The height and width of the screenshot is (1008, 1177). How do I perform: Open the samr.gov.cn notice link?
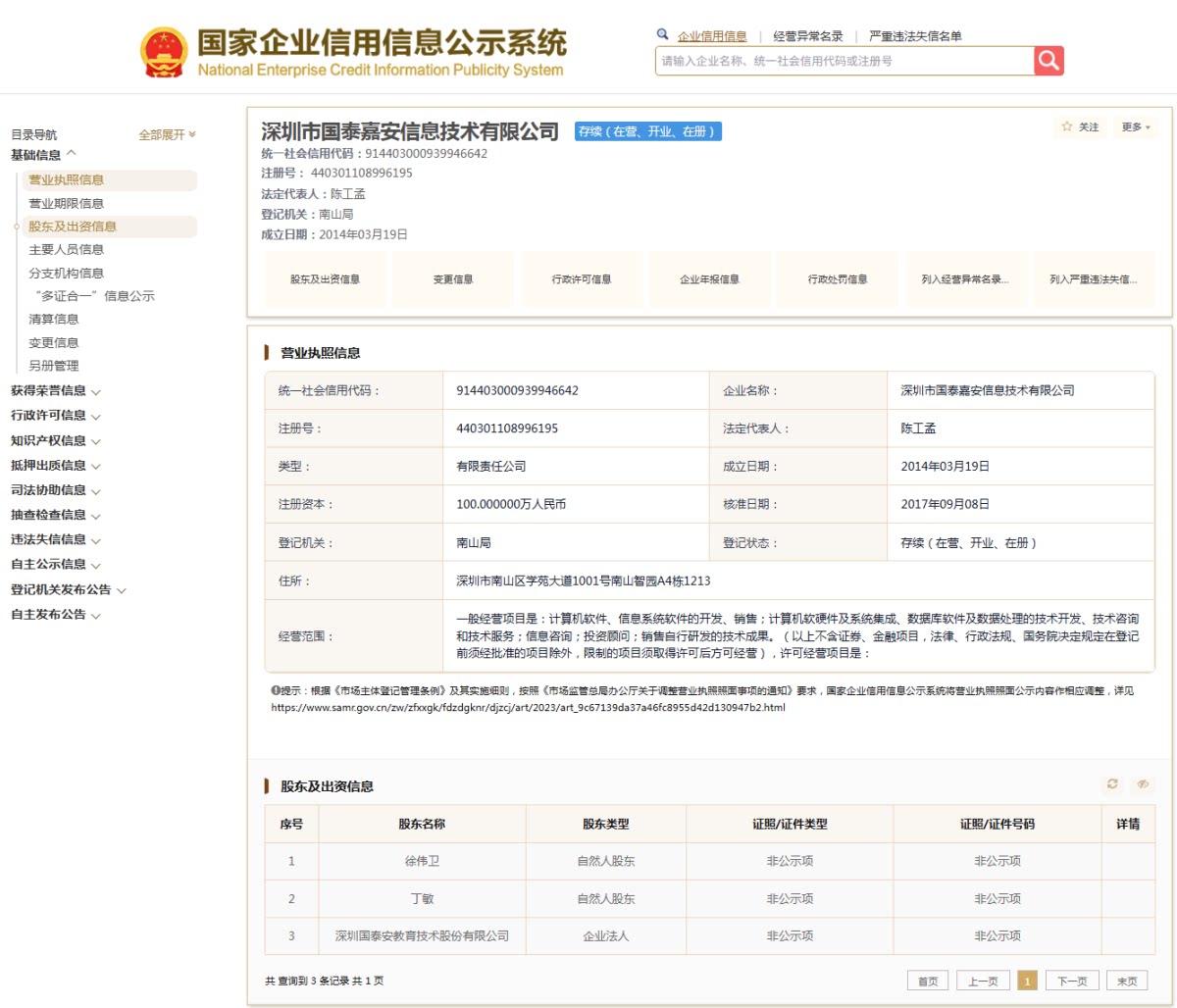[x=529, y=707]
